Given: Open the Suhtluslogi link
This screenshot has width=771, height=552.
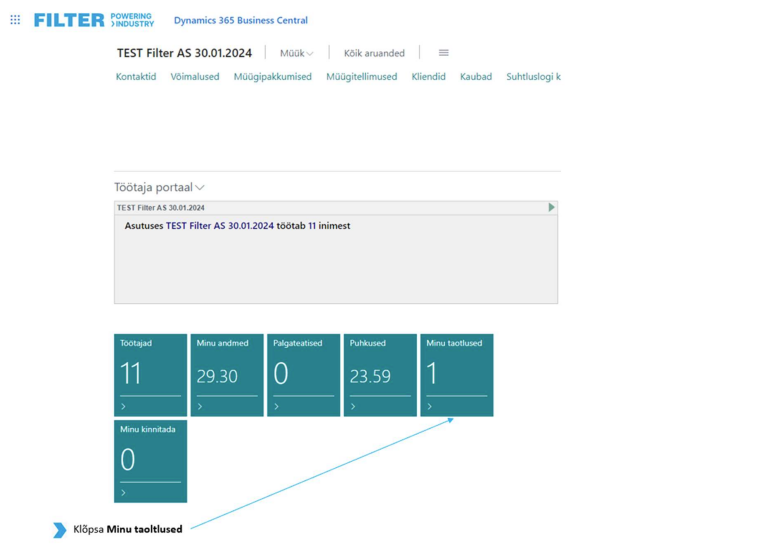Looking at the screenshot, I should pyautogui.click(x=534, y=77).
